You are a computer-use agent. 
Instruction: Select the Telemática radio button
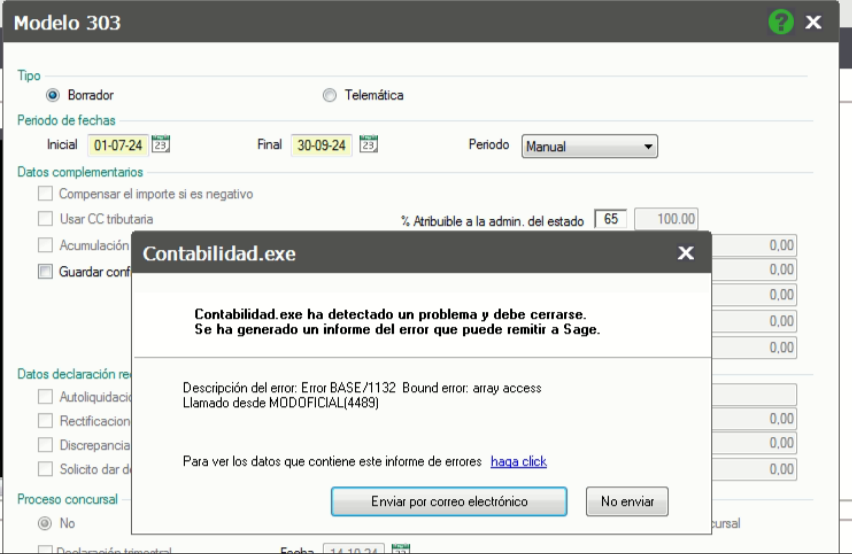[329, 95]
